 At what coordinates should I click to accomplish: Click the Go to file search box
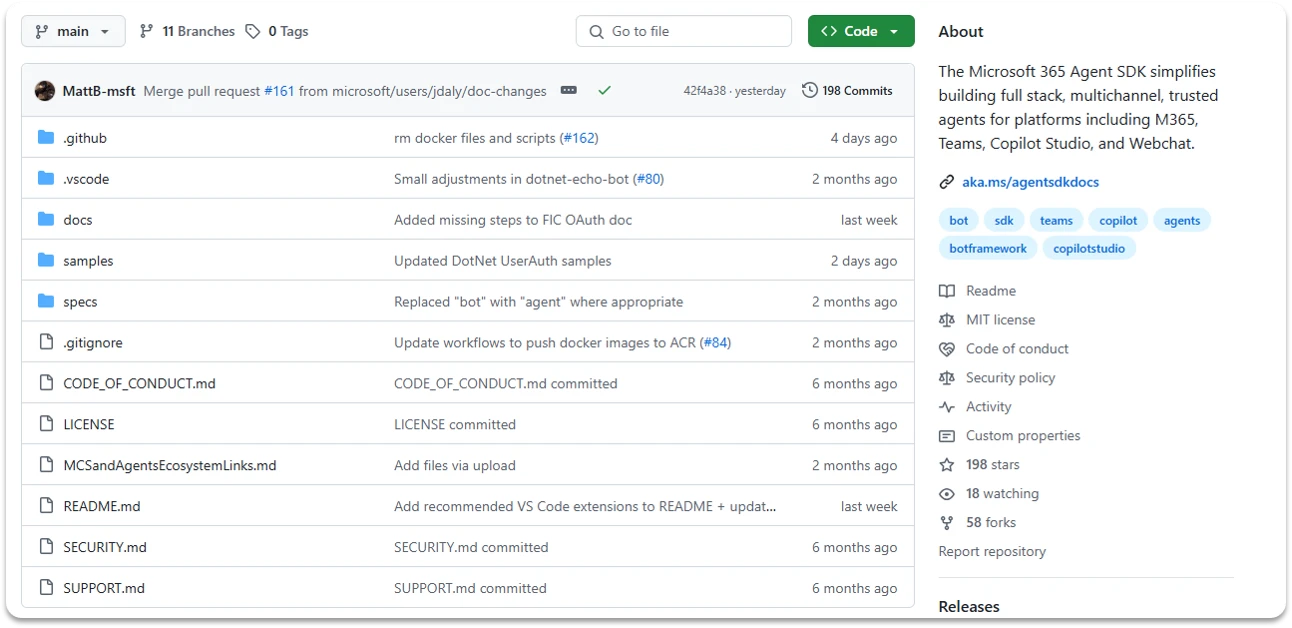point(683,31)
